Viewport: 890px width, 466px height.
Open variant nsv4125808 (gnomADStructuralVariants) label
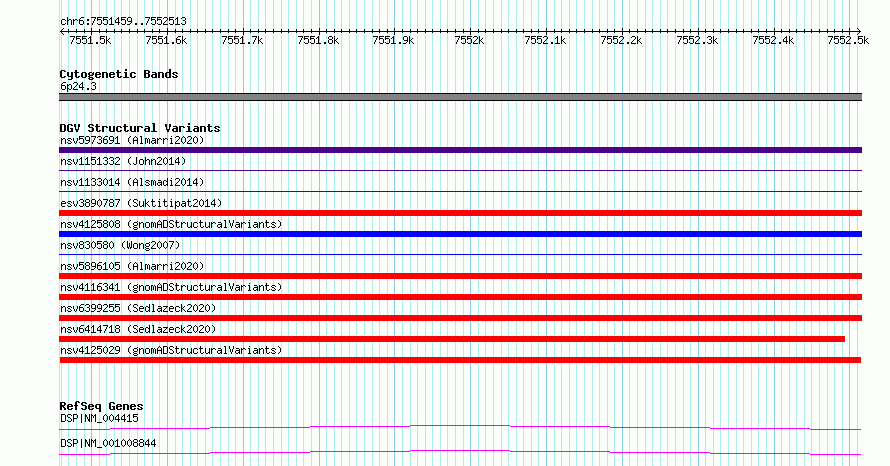(x=171, y=224)
